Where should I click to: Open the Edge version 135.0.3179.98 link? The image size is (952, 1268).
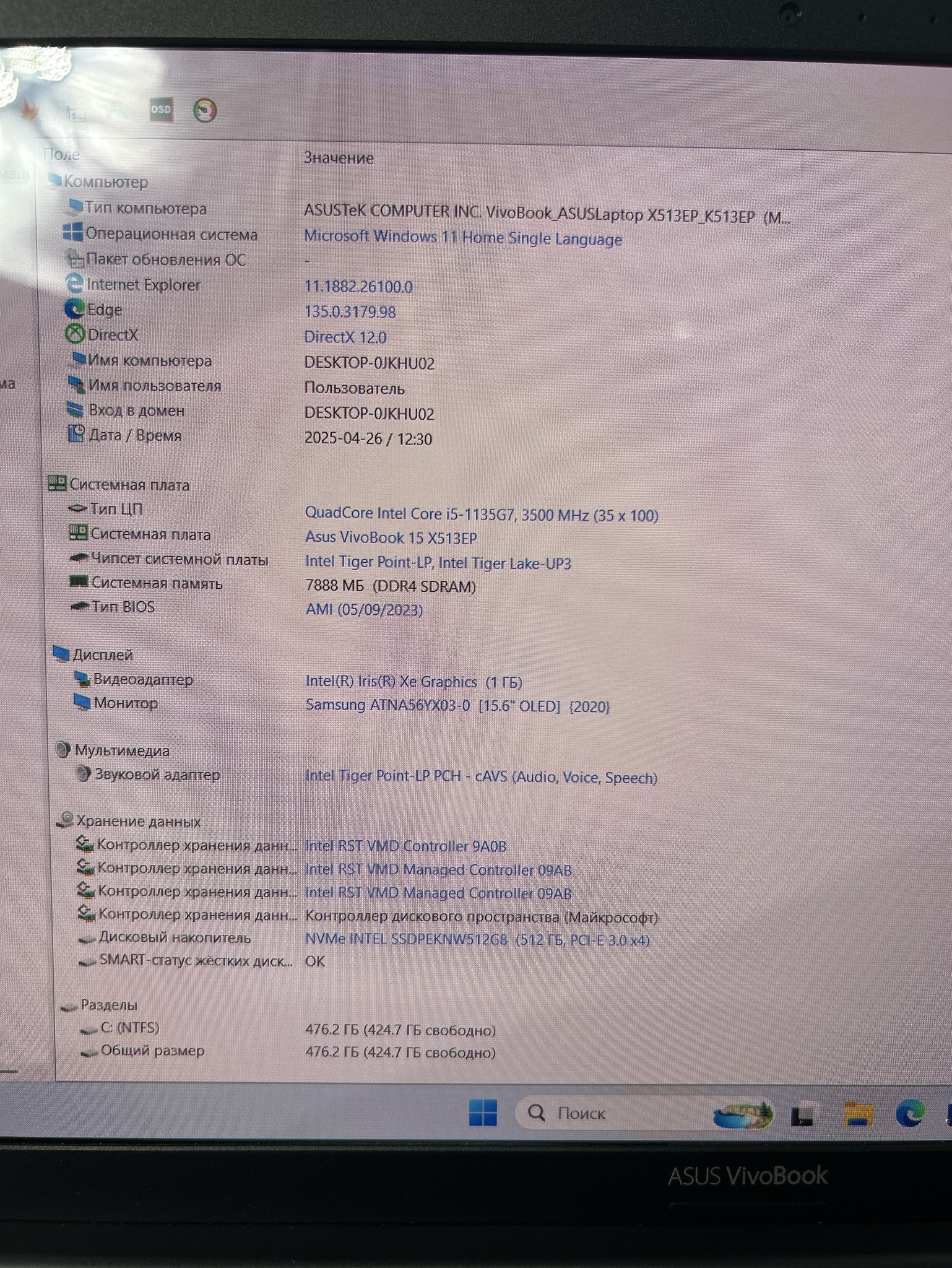coord(350,312)
